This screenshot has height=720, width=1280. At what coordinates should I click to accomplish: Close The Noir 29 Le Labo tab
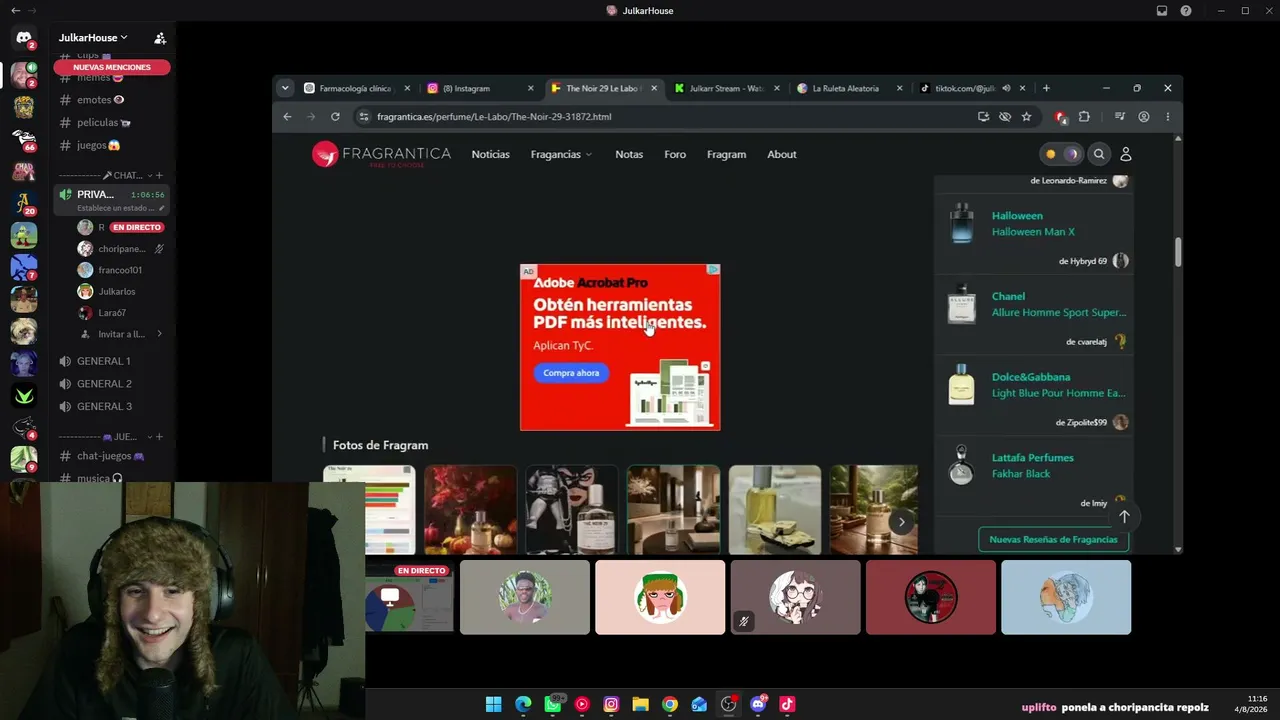(654, 88)
